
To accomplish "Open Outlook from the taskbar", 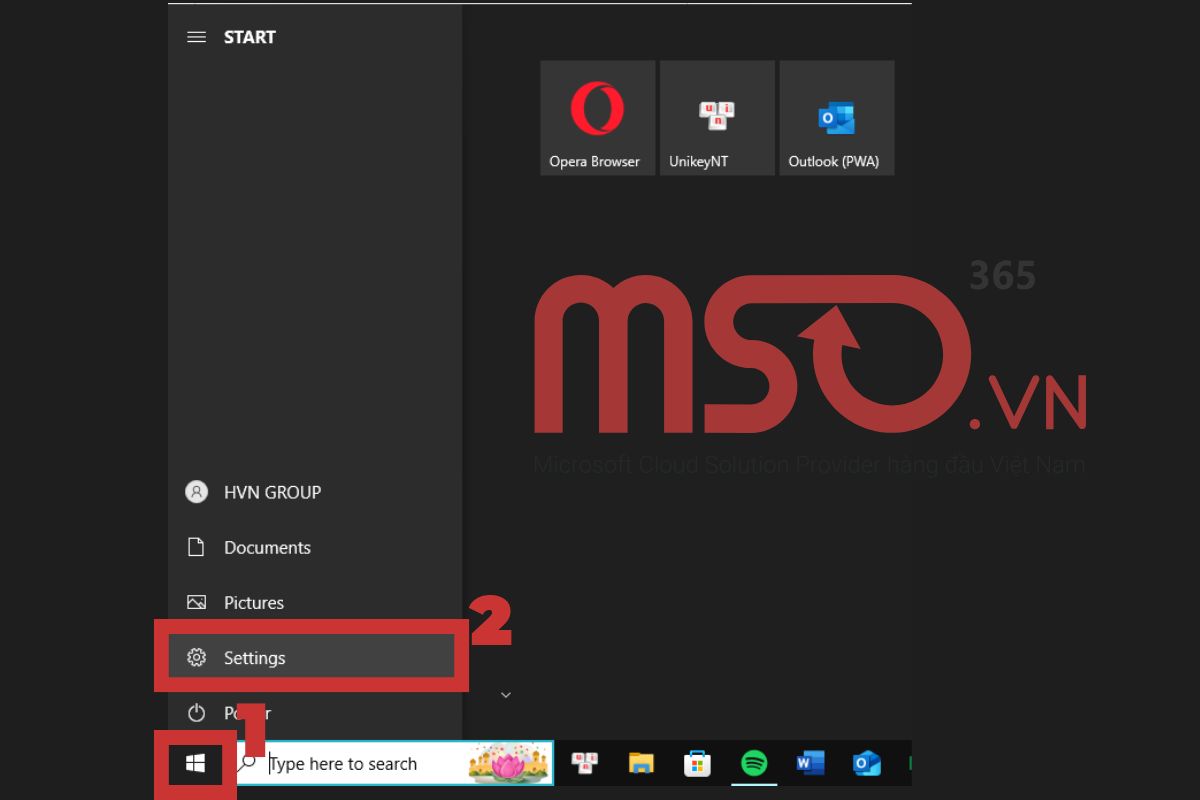I will 866,764.
